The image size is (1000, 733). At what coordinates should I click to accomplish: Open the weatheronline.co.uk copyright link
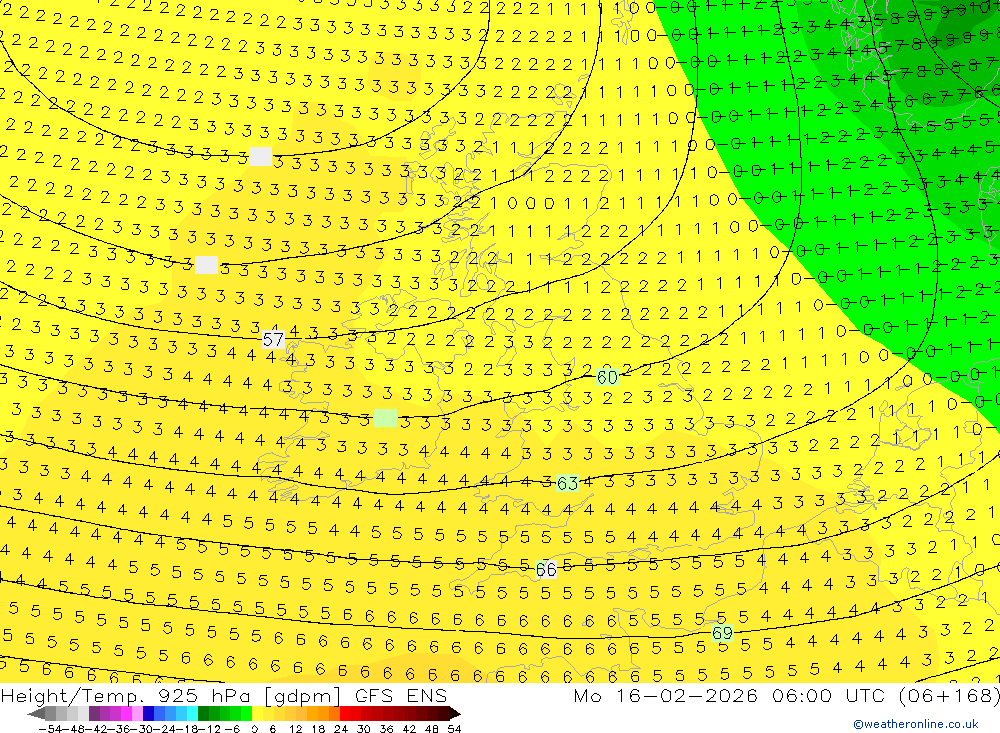(916, 723)
